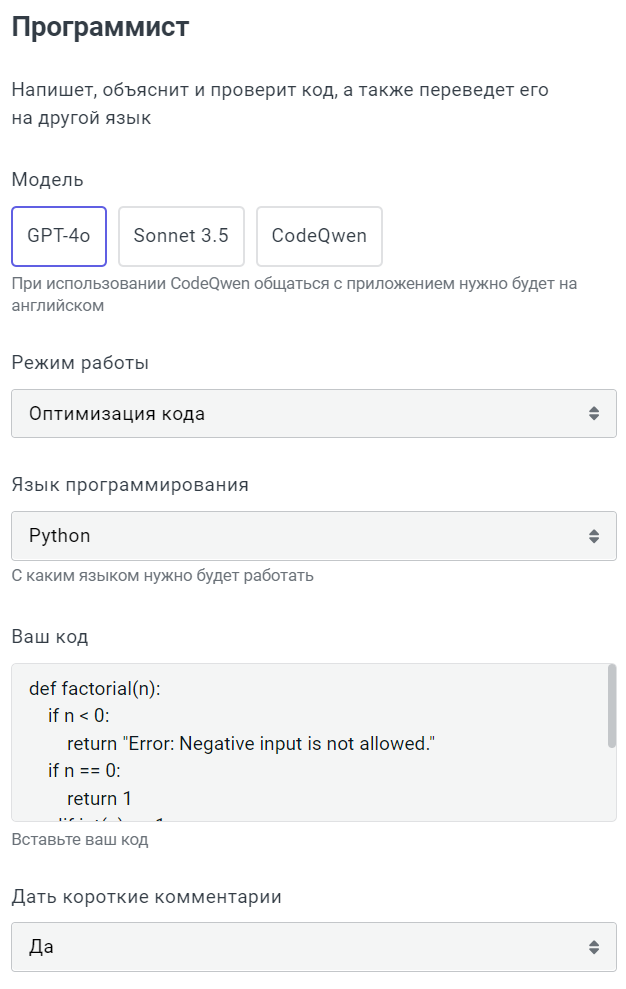Click the arrows icon in 'Да' select
The height and width of the screenshot is (989, 626).
point(594,946)
